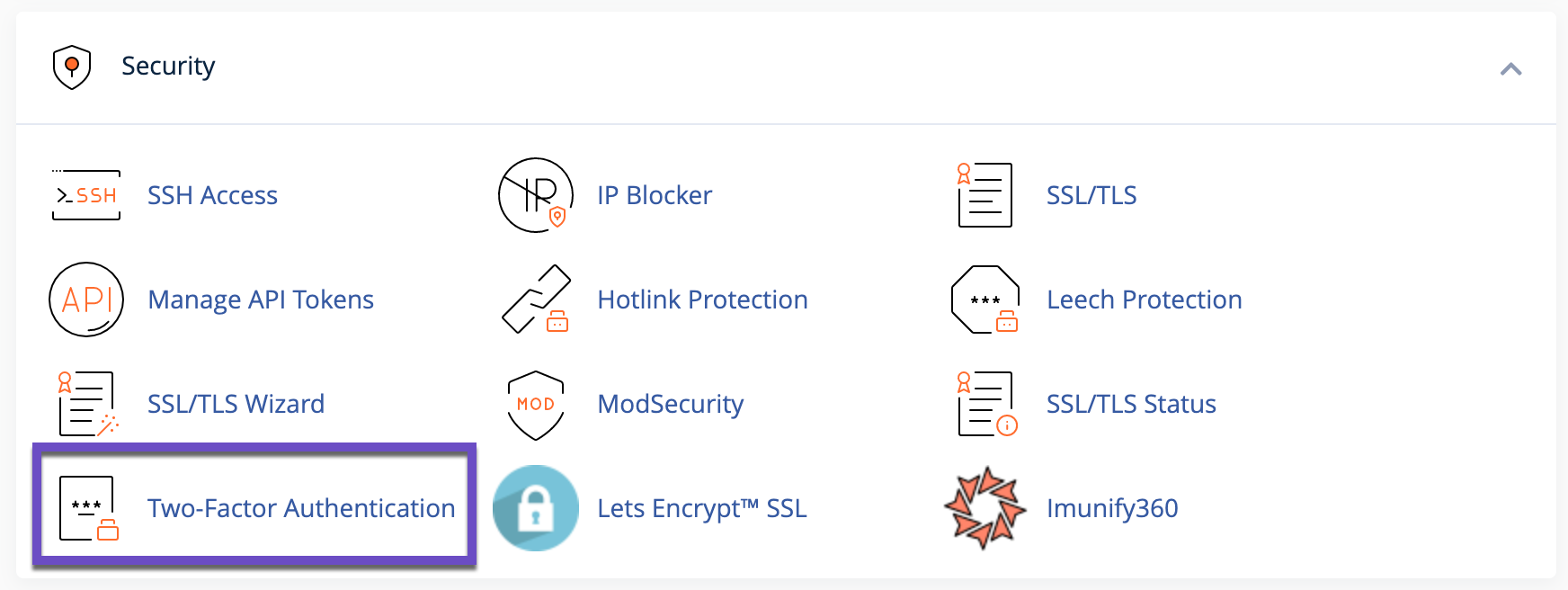Click the SSL/TLS Status icon
The image size is (1568, 590).
tap(985, 404)
